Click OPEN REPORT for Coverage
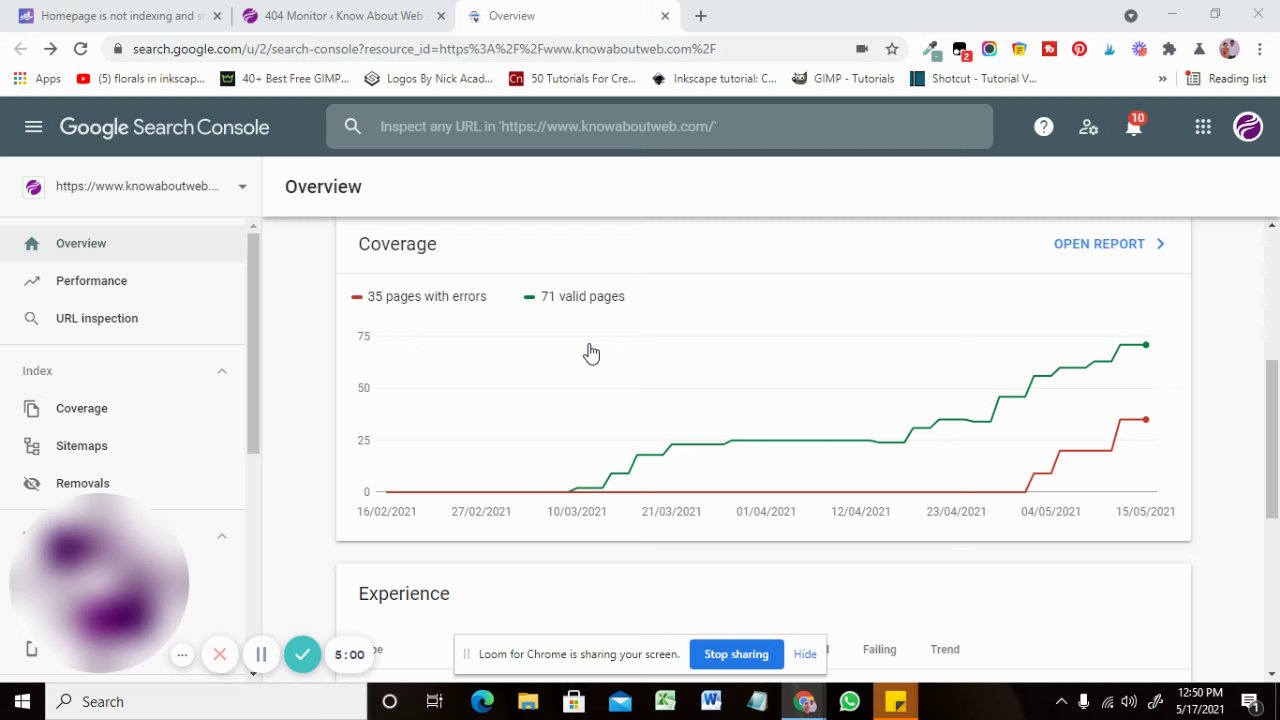 (x=1109, y=244)
